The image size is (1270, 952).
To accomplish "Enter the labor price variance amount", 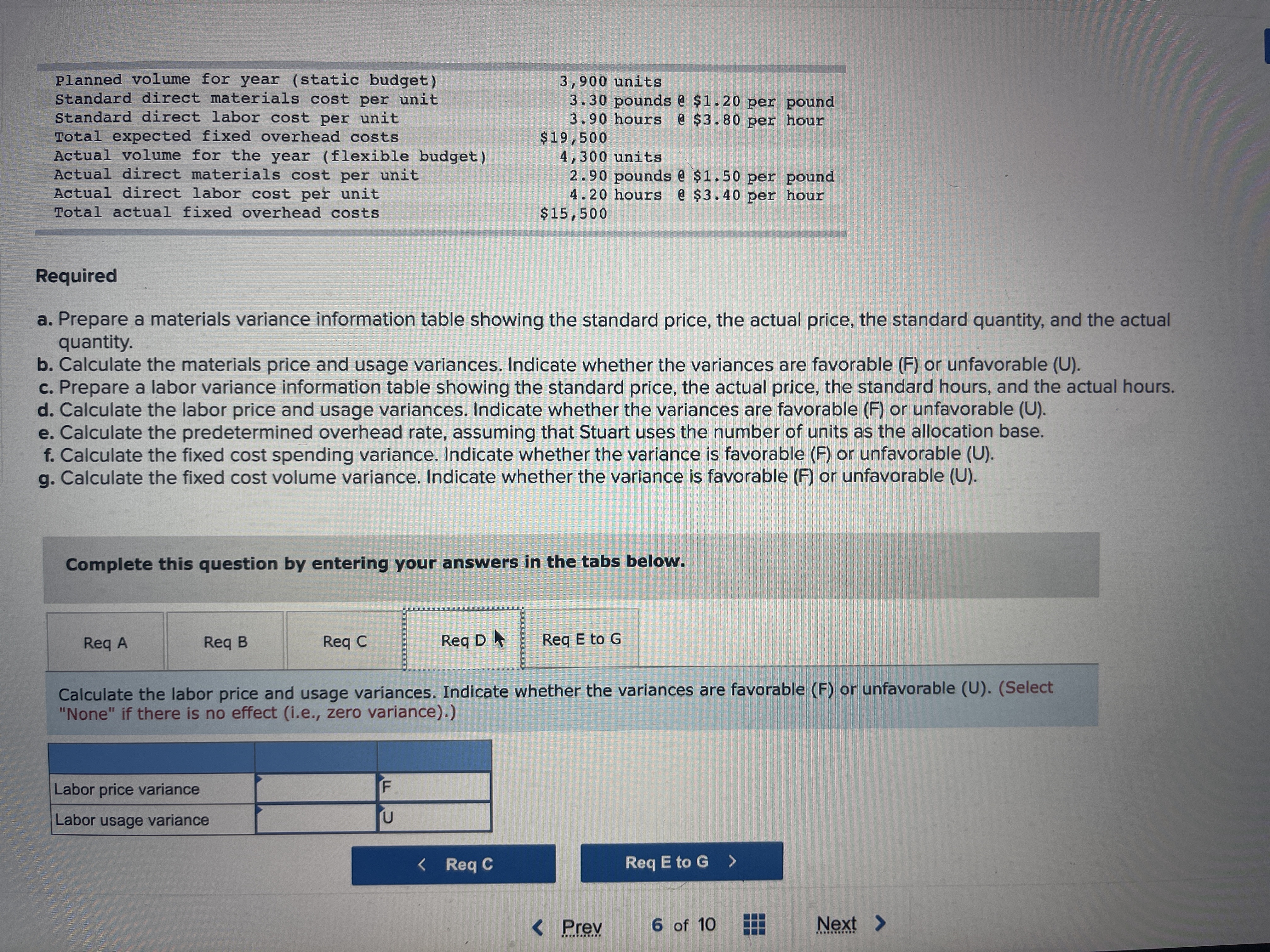I will [316, 788].
